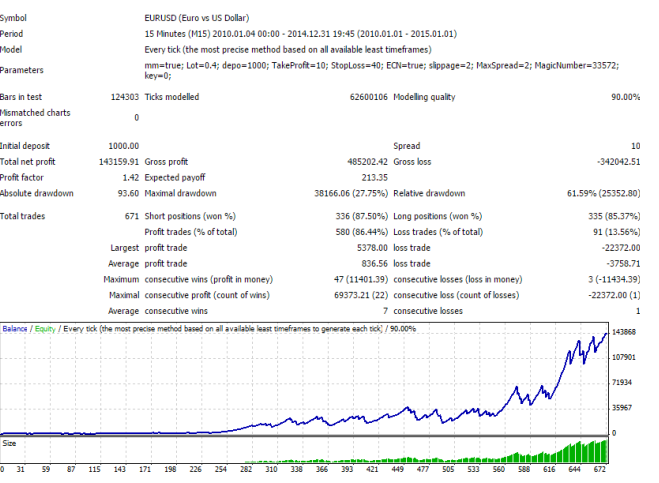Select the Short positions value 336 (87.50%)
659x483 pixels.
(361, 216)
